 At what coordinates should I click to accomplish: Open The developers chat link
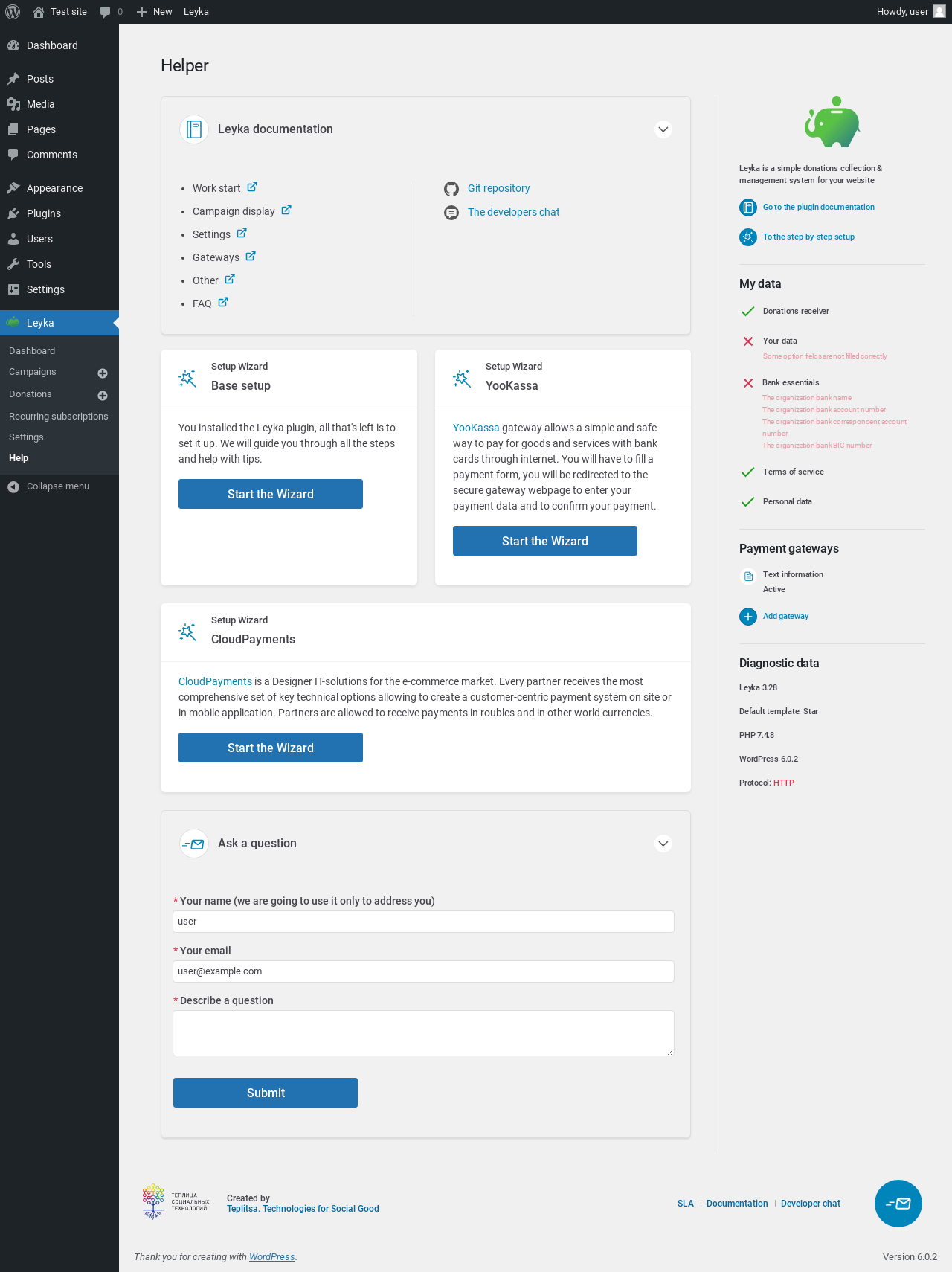click(514, 213)
